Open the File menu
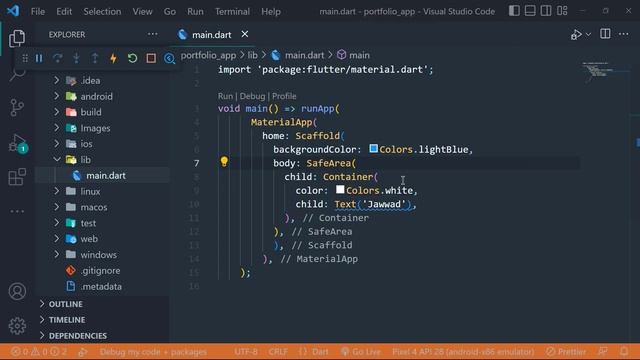 click(x=38, y=11)
